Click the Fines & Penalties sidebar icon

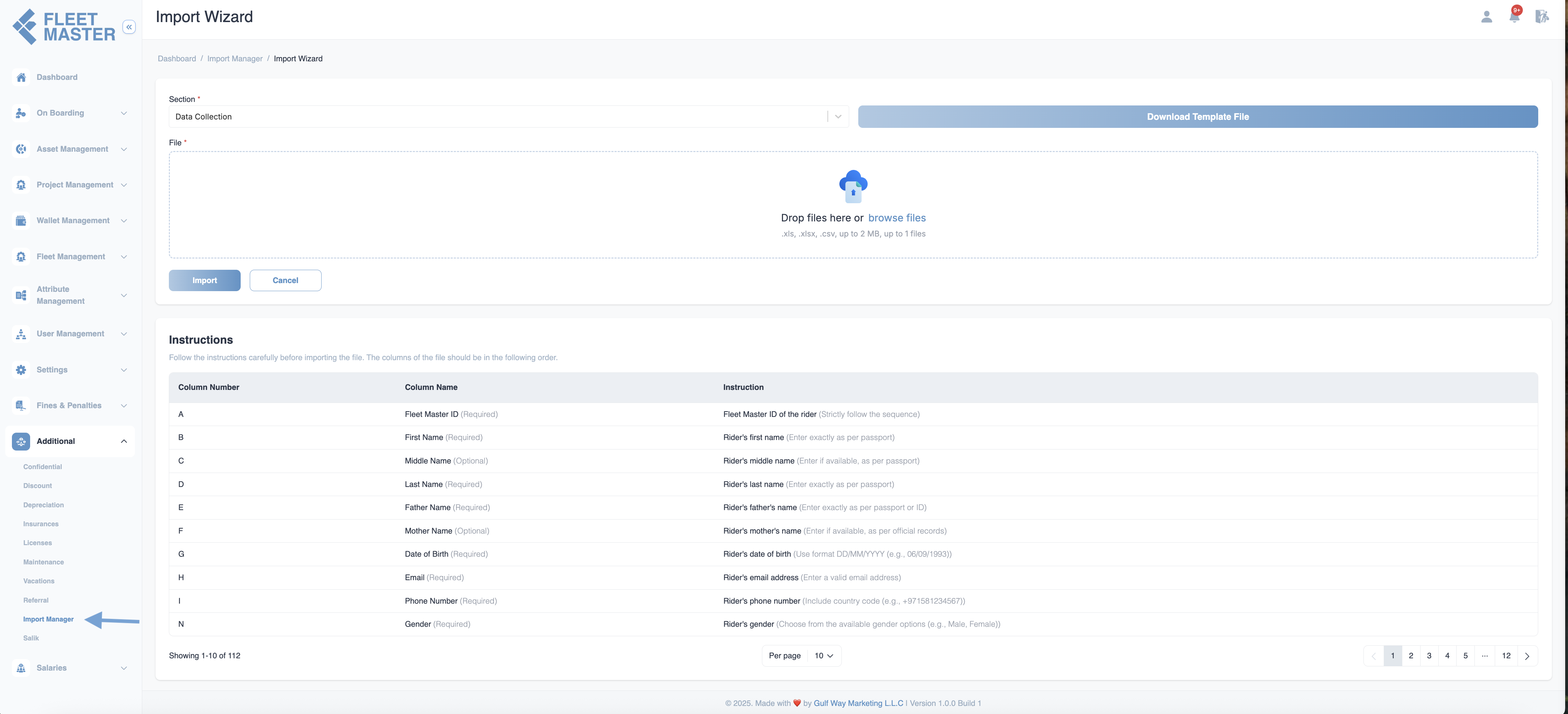(21, 405)
